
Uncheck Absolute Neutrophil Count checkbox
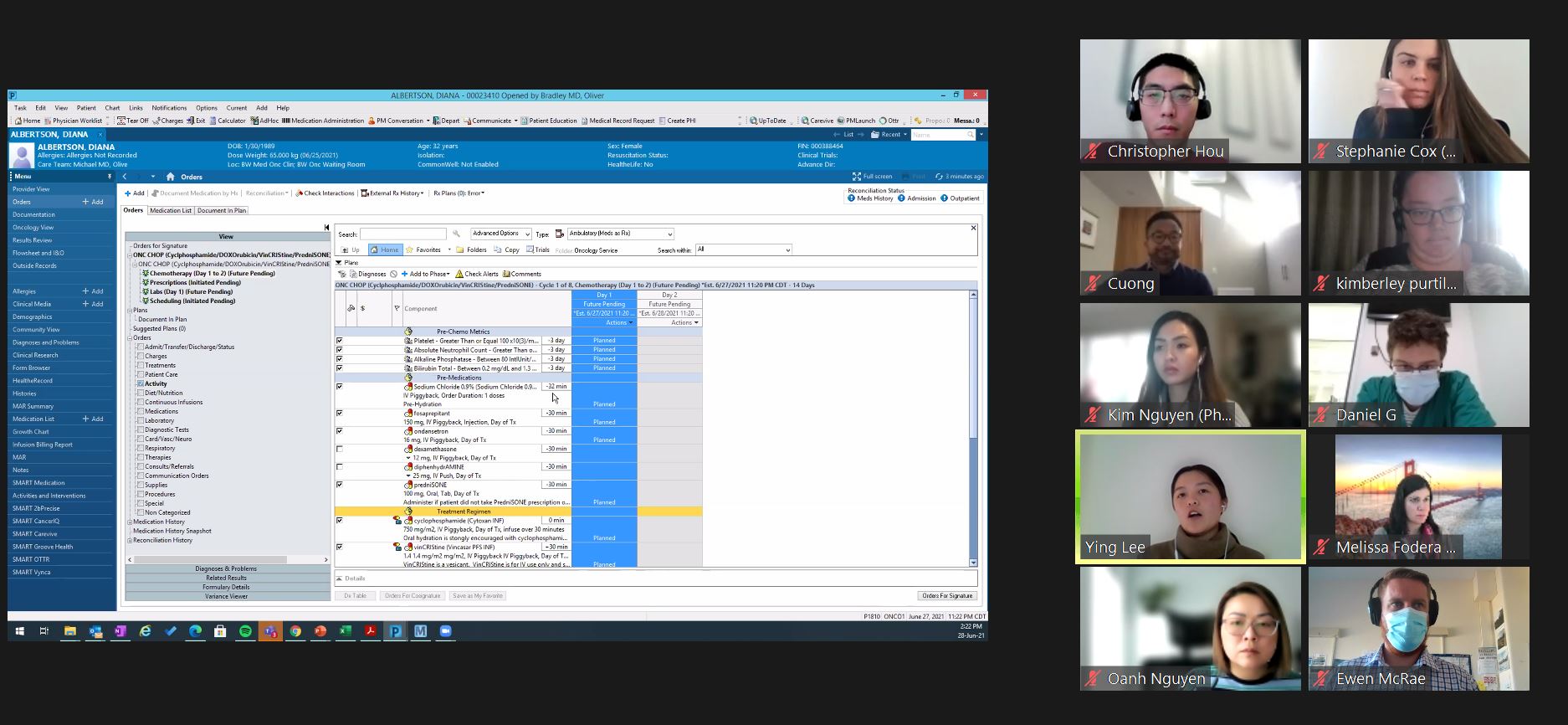(339, 350)
